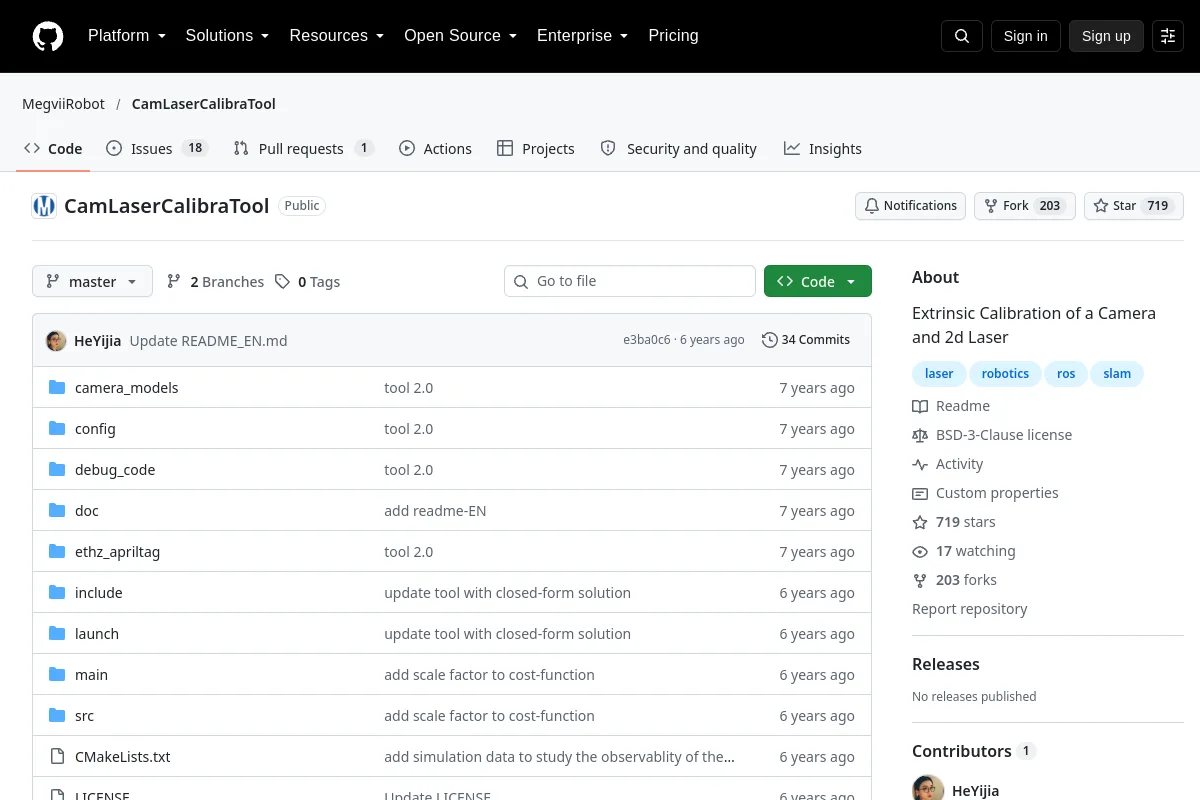The width and height of the screenshot is (1200, 800).
Task: Click the commit history clock icon
Action: pos(769,340)
